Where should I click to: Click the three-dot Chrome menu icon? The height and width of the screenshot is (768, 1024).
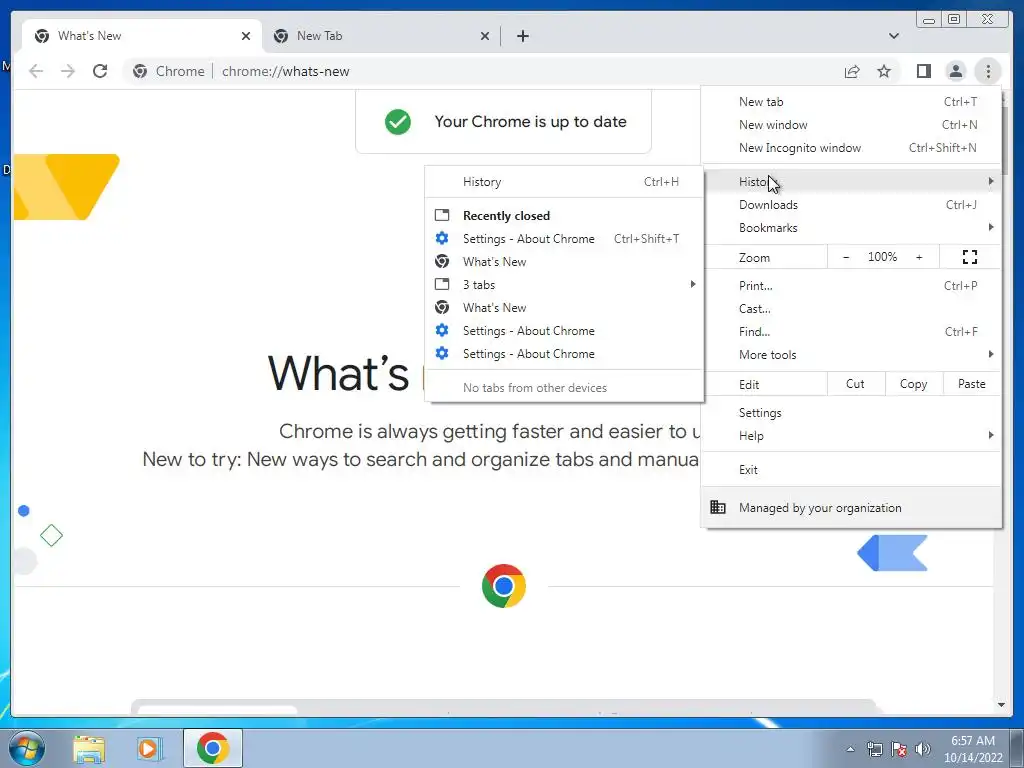click(x=988, y=71)
